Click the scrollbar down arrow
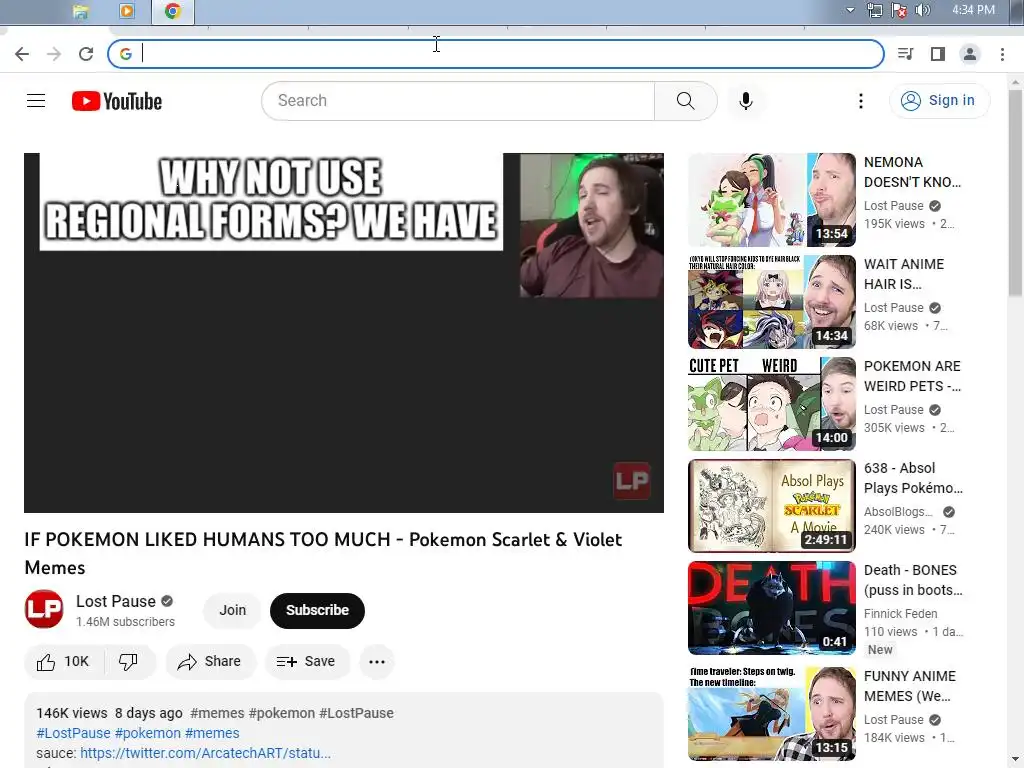 (x=1015, y=761)
